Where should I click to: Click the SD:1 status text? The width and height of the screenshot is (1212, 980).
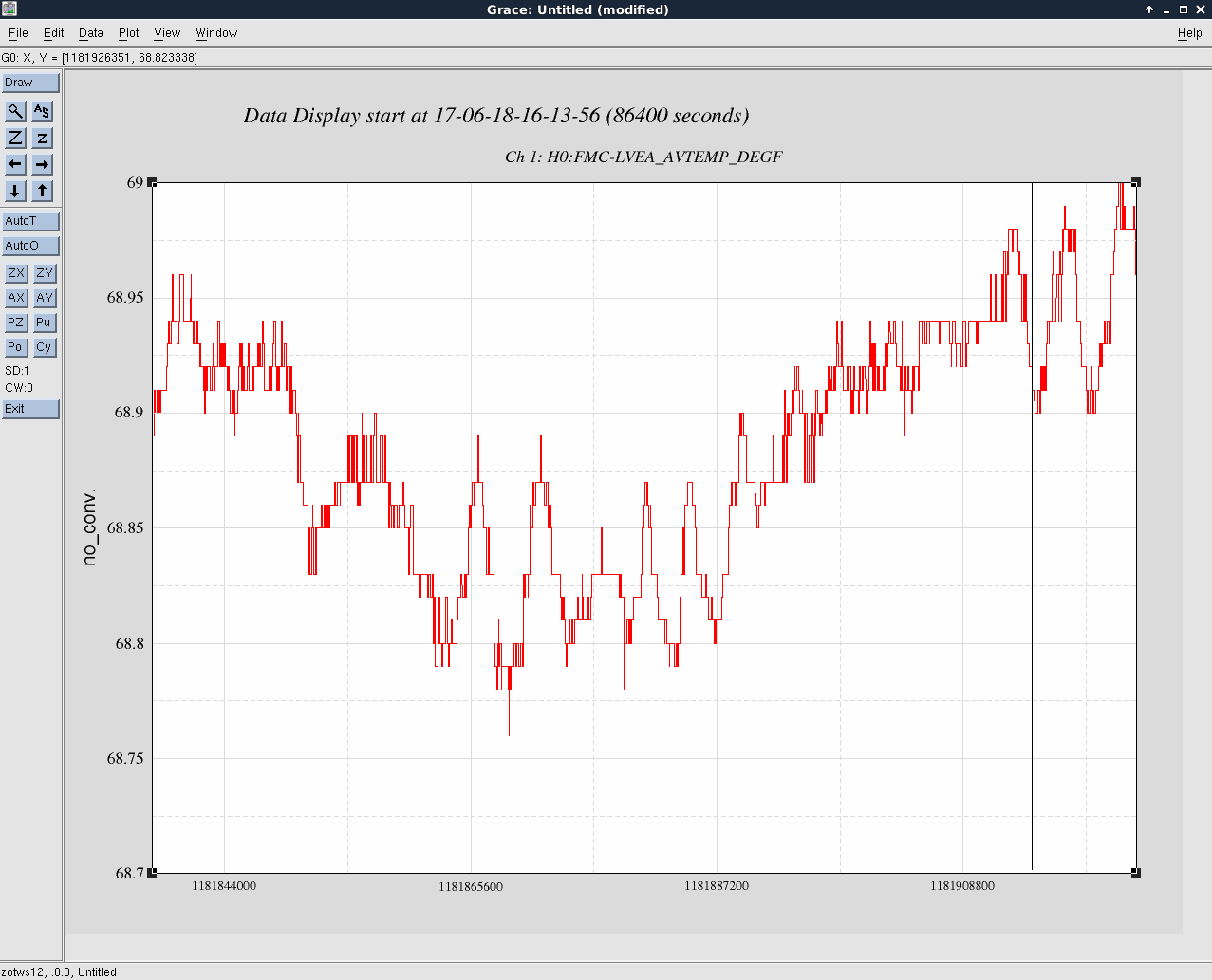tap(17, 371)
